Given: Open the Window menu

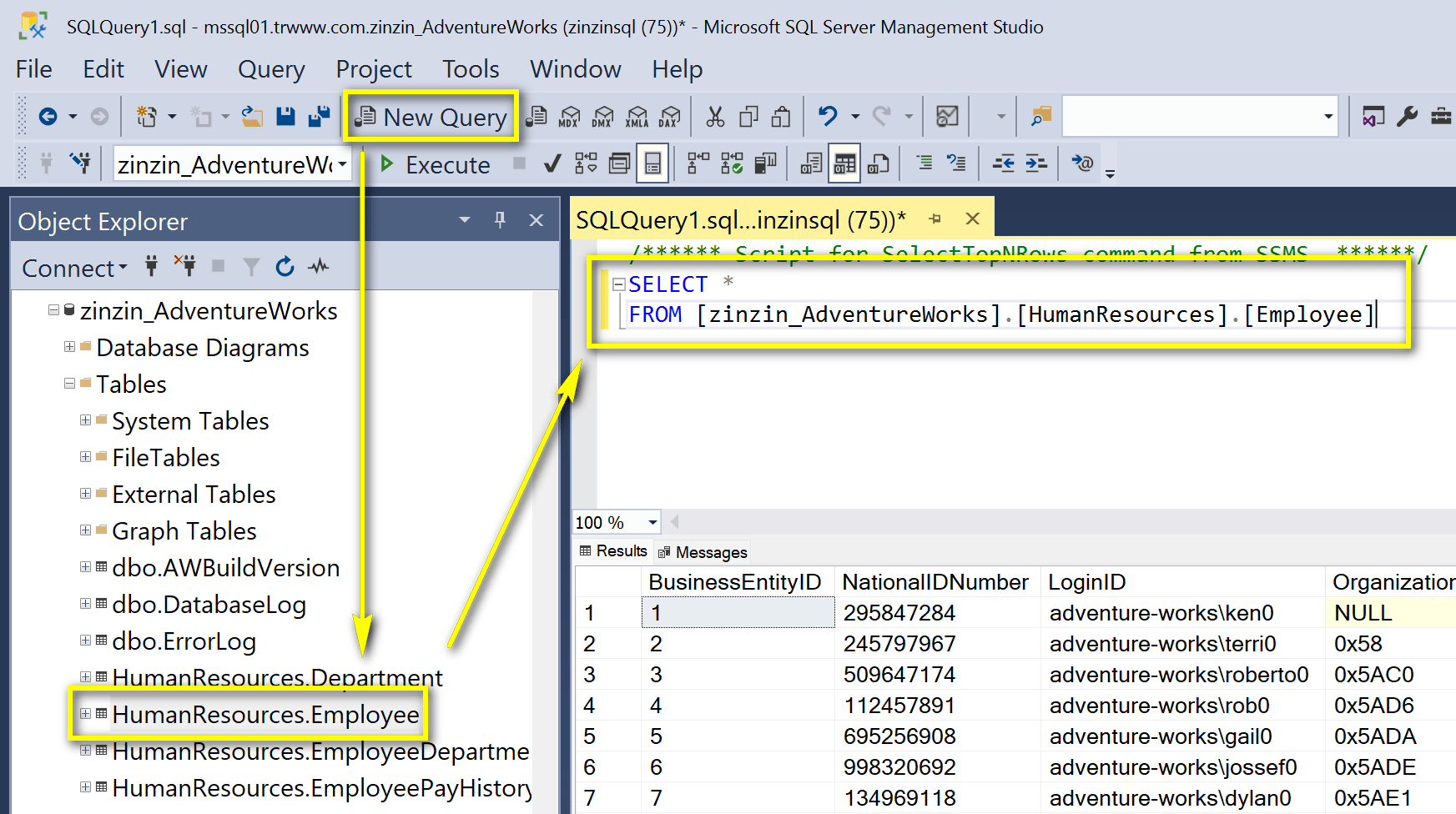Looking at the screenshot, I should (x=576, y=69).
